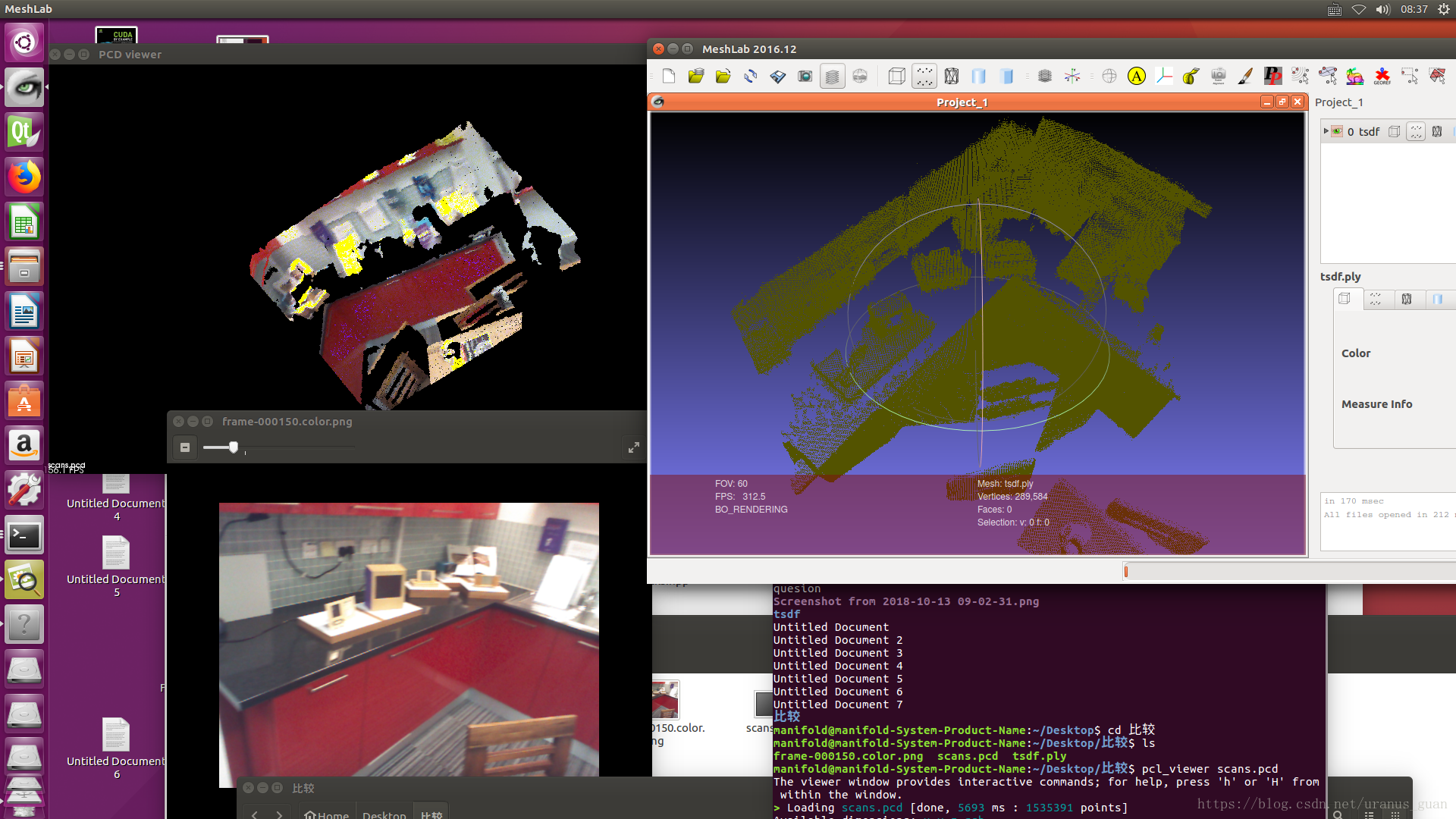The width and height of the screenshot is (1456, 819).
Task: Select the paintbrush Z-painting tool
Action: pos(1245,76)
